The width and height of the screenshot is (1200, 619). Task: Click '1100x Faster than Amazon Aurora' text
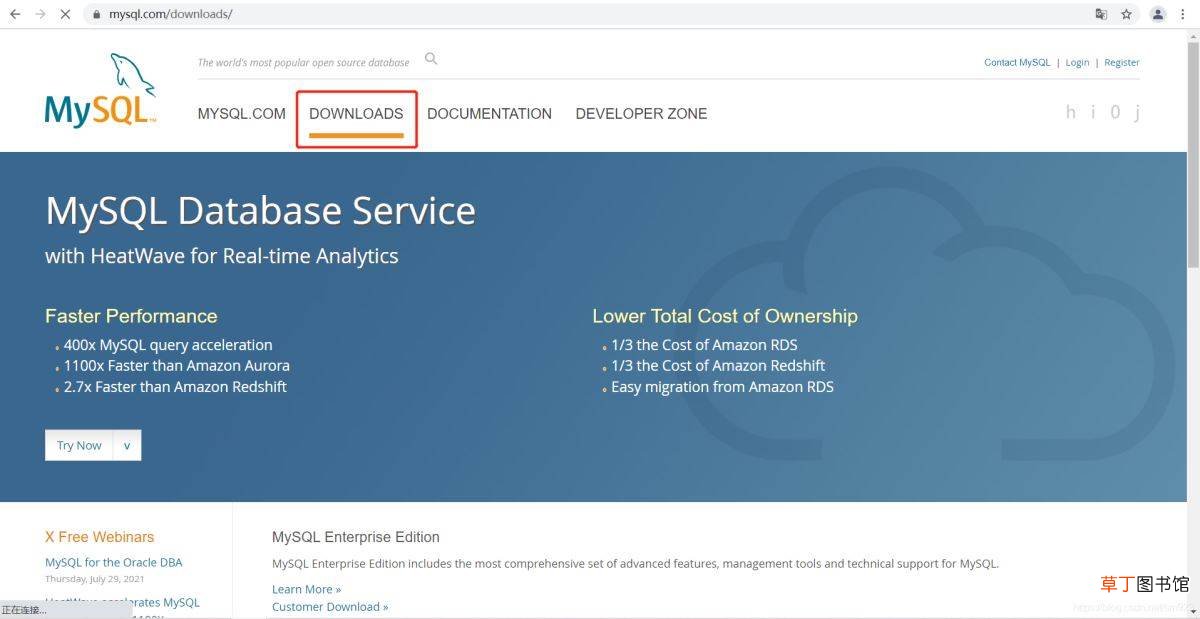[177, 366]
